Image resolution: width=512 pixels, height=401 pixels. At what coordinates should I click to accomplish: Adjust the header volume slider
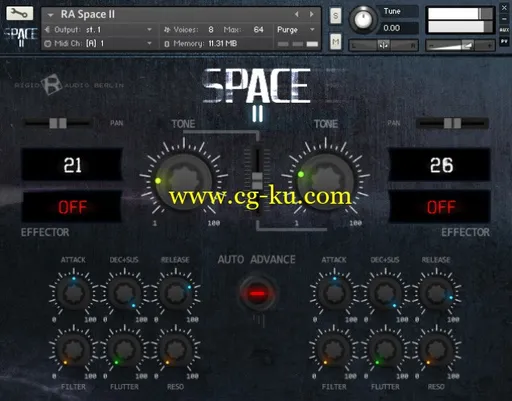click(461, 45)
